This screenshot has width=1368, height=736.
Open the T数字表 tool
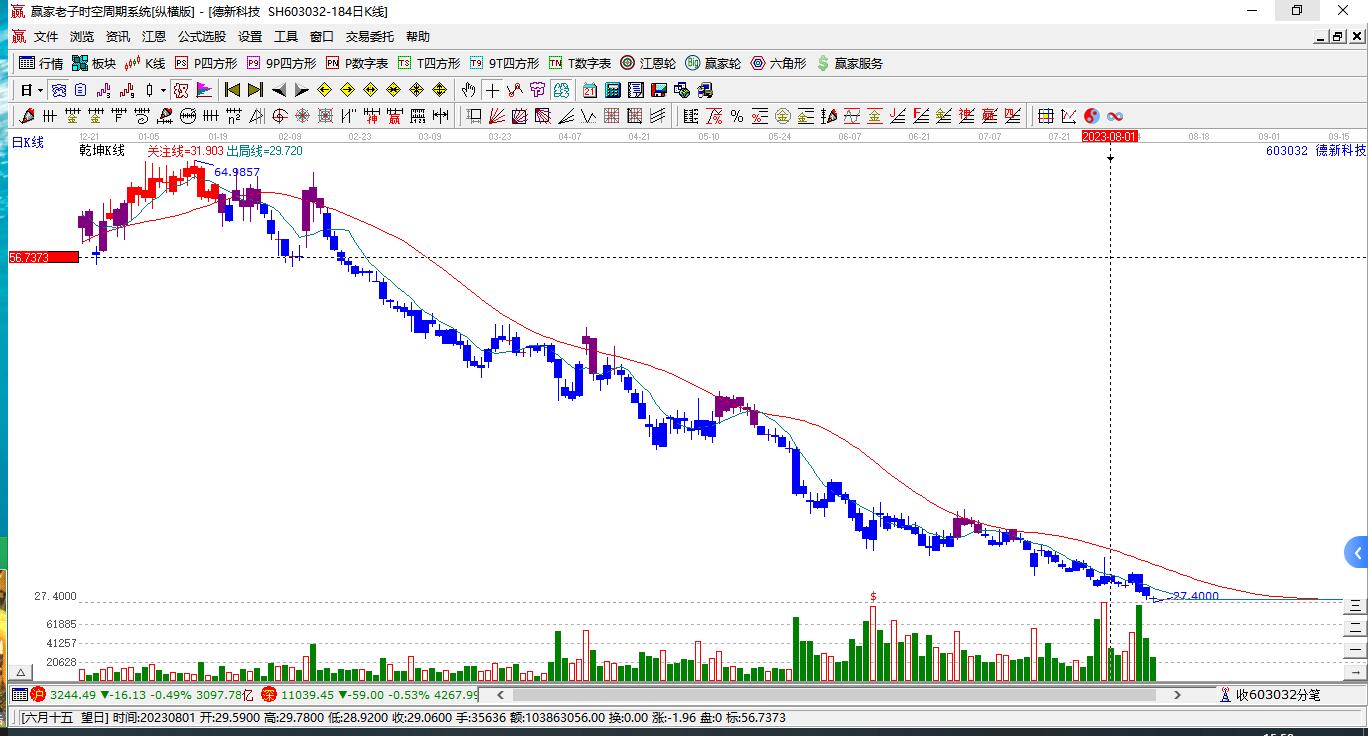[x=580, y=63]
